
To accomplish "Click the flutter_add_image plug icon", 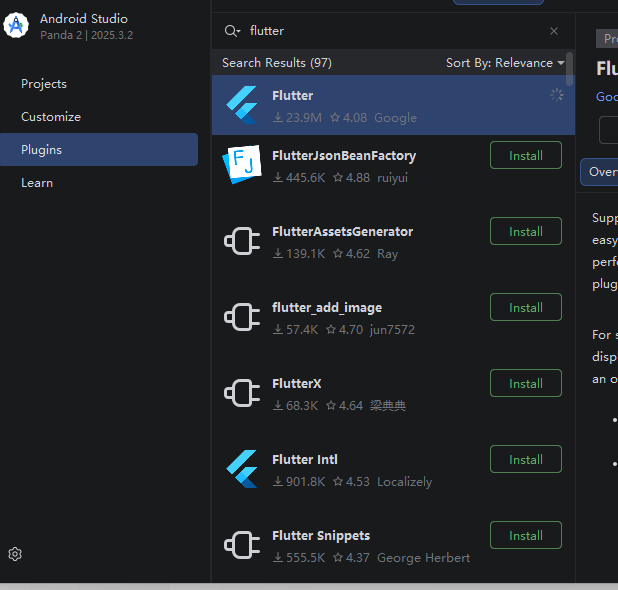I will coord(242,317).
